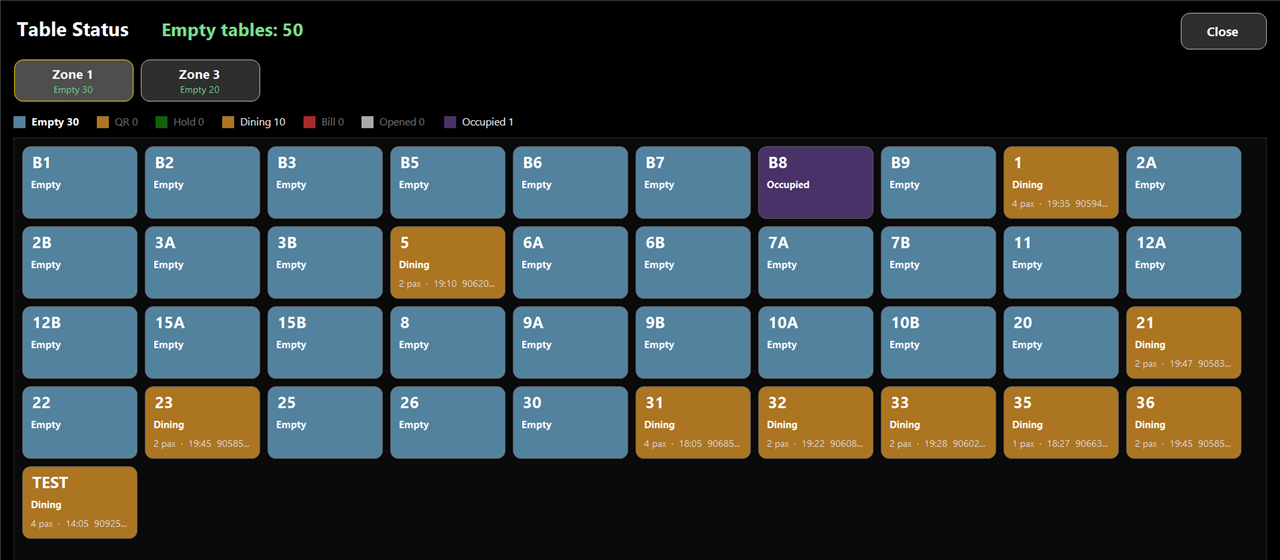Viewport: 1280px width, 560px height.
Task: Select the Opened 0 legend item
Action: [393, 122]
